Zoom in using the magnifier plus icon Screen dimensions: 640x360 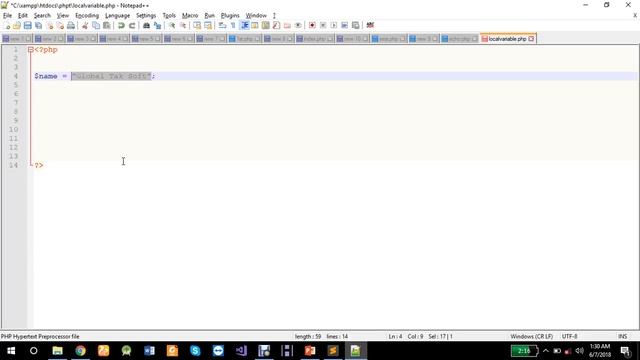click(x=172, y=25)
